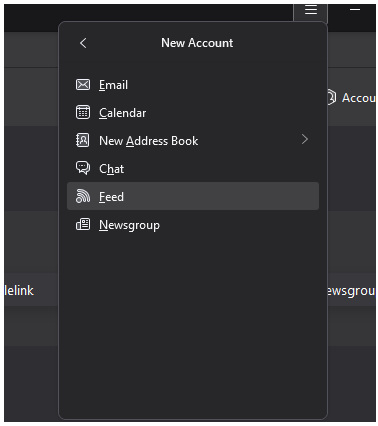This screenshot has height=426, width=378.
Task: Click the RSS feed icon
Action: 83,196
